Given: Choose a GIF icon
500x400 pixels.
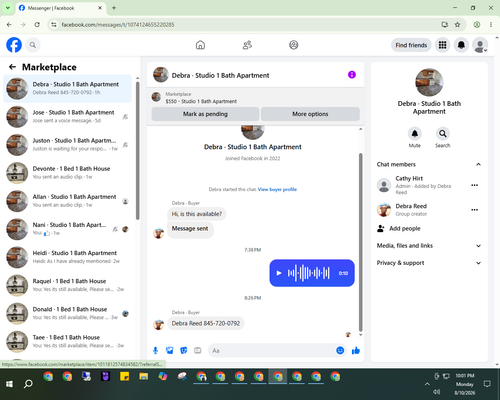Looking at the screenshot, I should coord(198,350).
